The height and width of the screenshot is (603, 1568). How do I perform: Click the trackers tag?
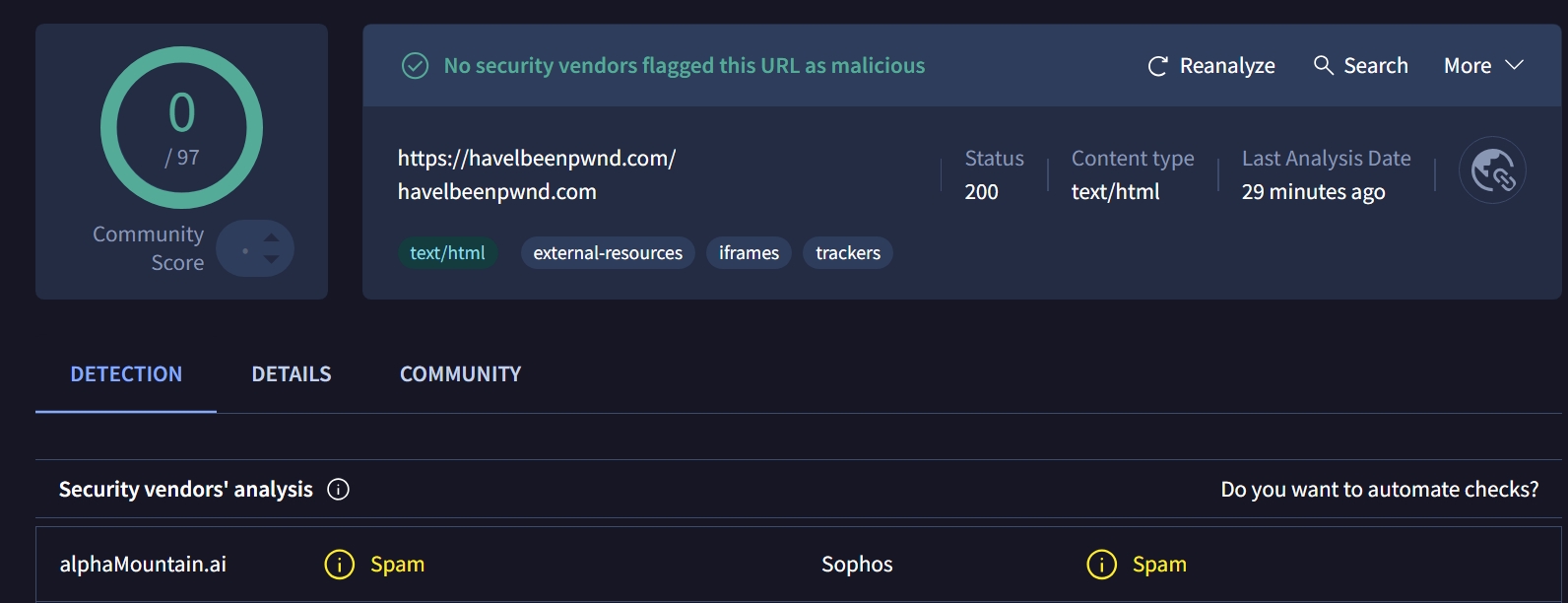pyautogui.click(x=848, y=253)
